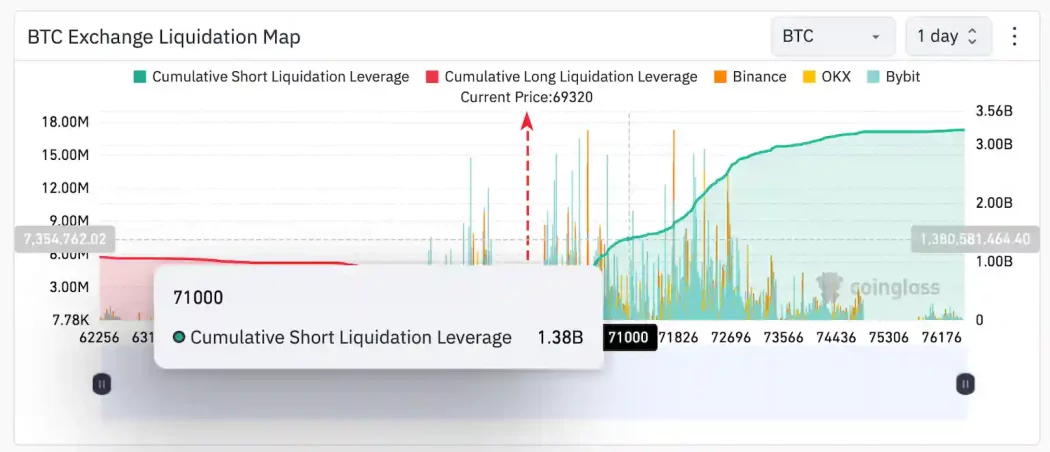The width and height of the screenshot is (1050, 452).
Task: Click the Binance orange legend icon
Action: click(x=720, y=77)
